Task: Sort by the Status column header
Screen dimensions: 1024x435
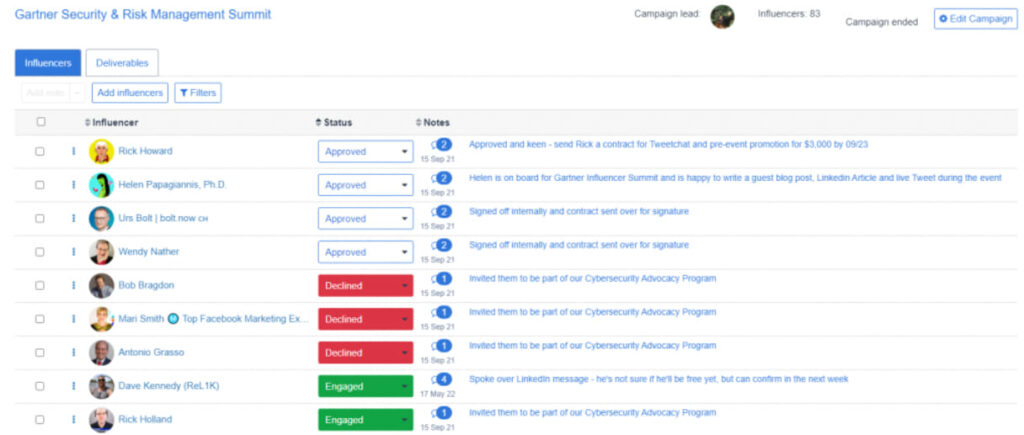Action: (x=334, y=122)
